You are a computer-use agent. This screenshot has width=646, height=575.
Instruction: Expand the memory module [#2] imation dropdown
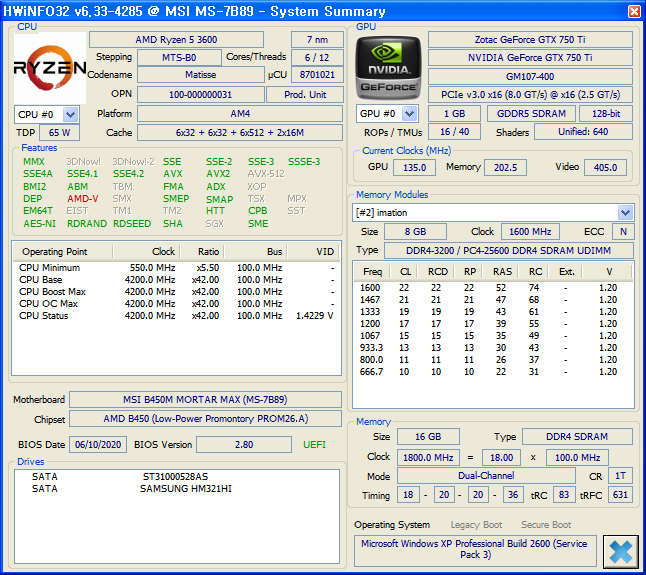[625, 213]
